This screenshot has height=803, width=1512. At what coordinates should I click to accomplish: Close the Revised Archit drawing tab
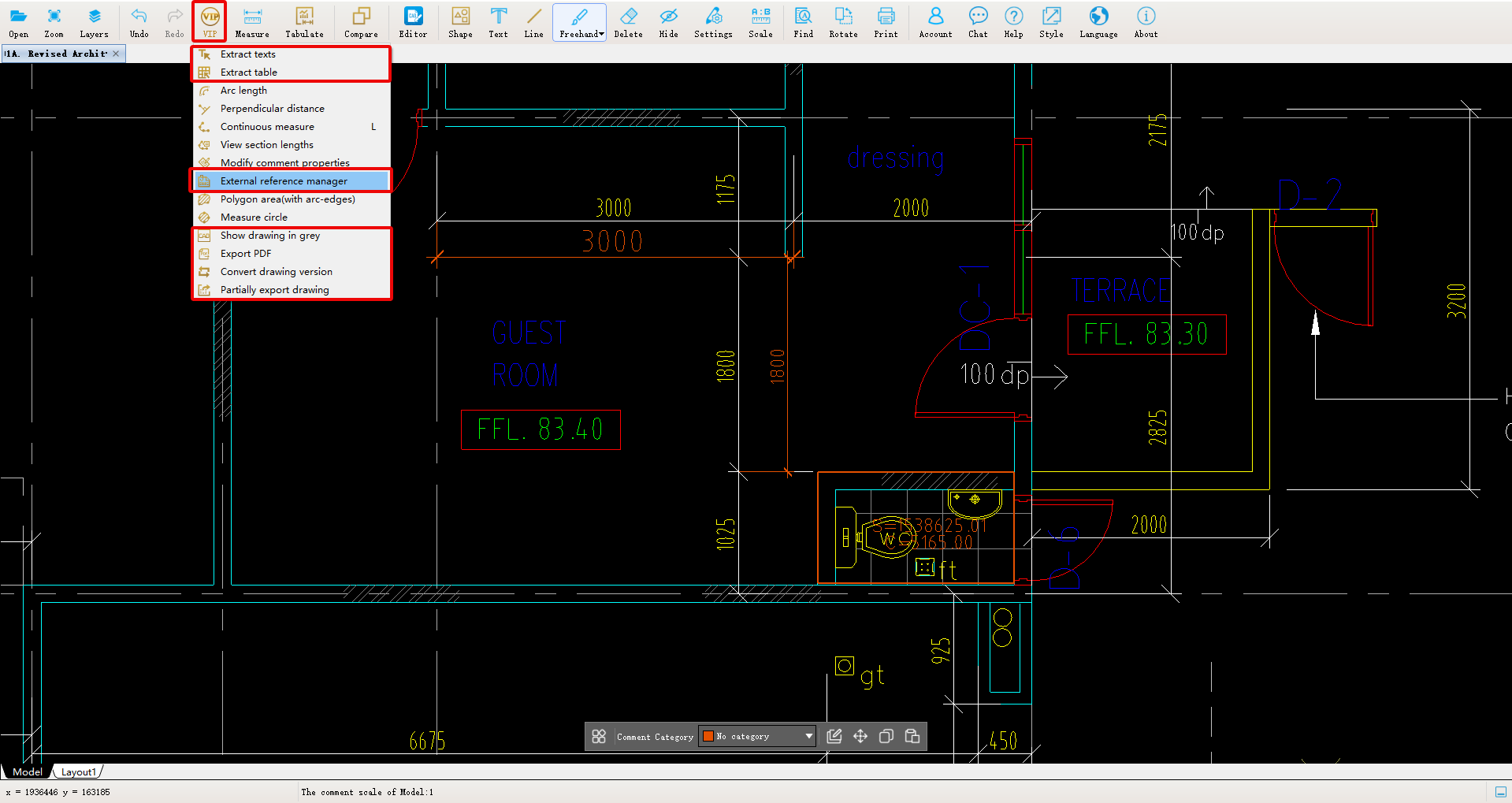click(x=116, y=54)
